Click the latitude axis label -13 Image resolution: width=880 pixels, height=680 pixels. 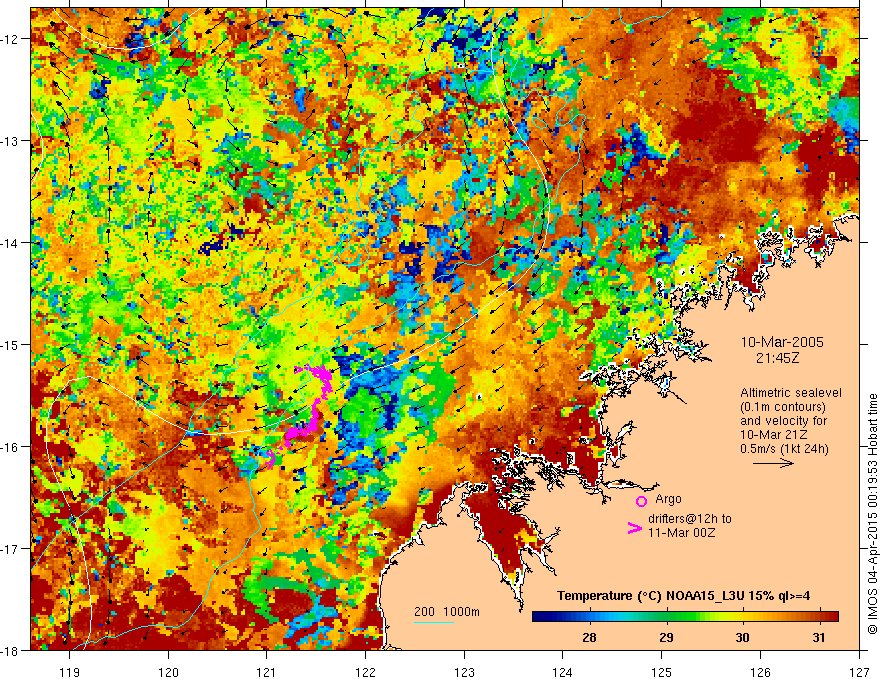click(11, 141)
